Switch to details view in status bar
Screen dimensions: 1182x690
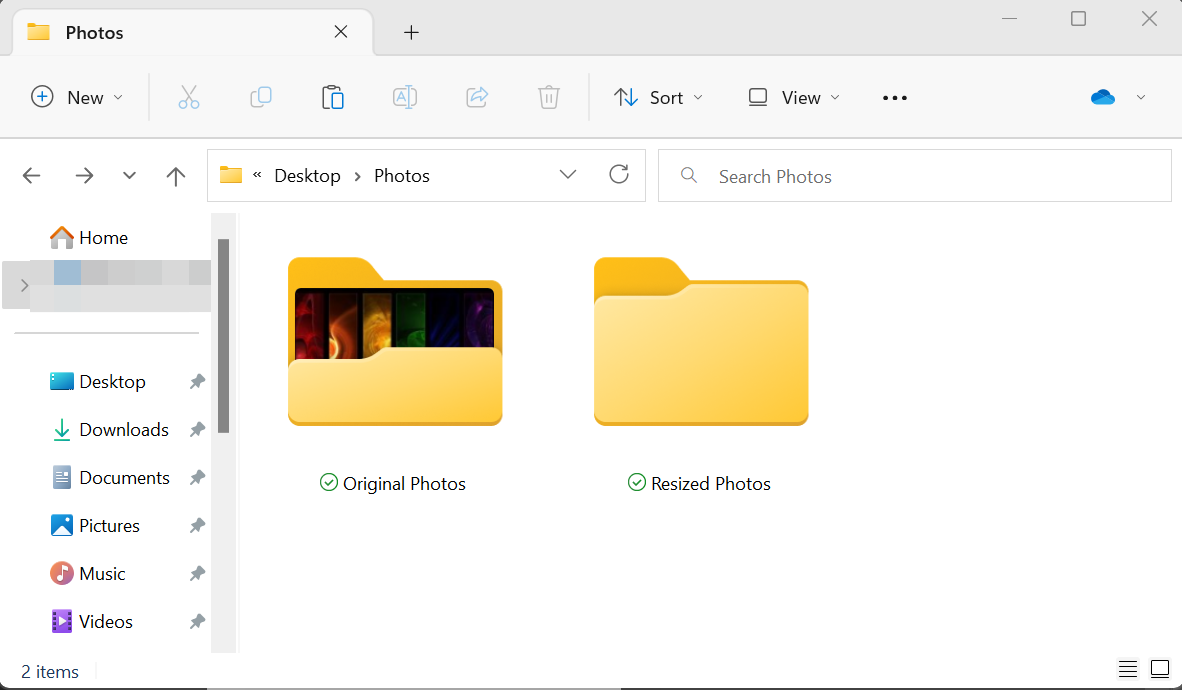(x=1128, y=668)
